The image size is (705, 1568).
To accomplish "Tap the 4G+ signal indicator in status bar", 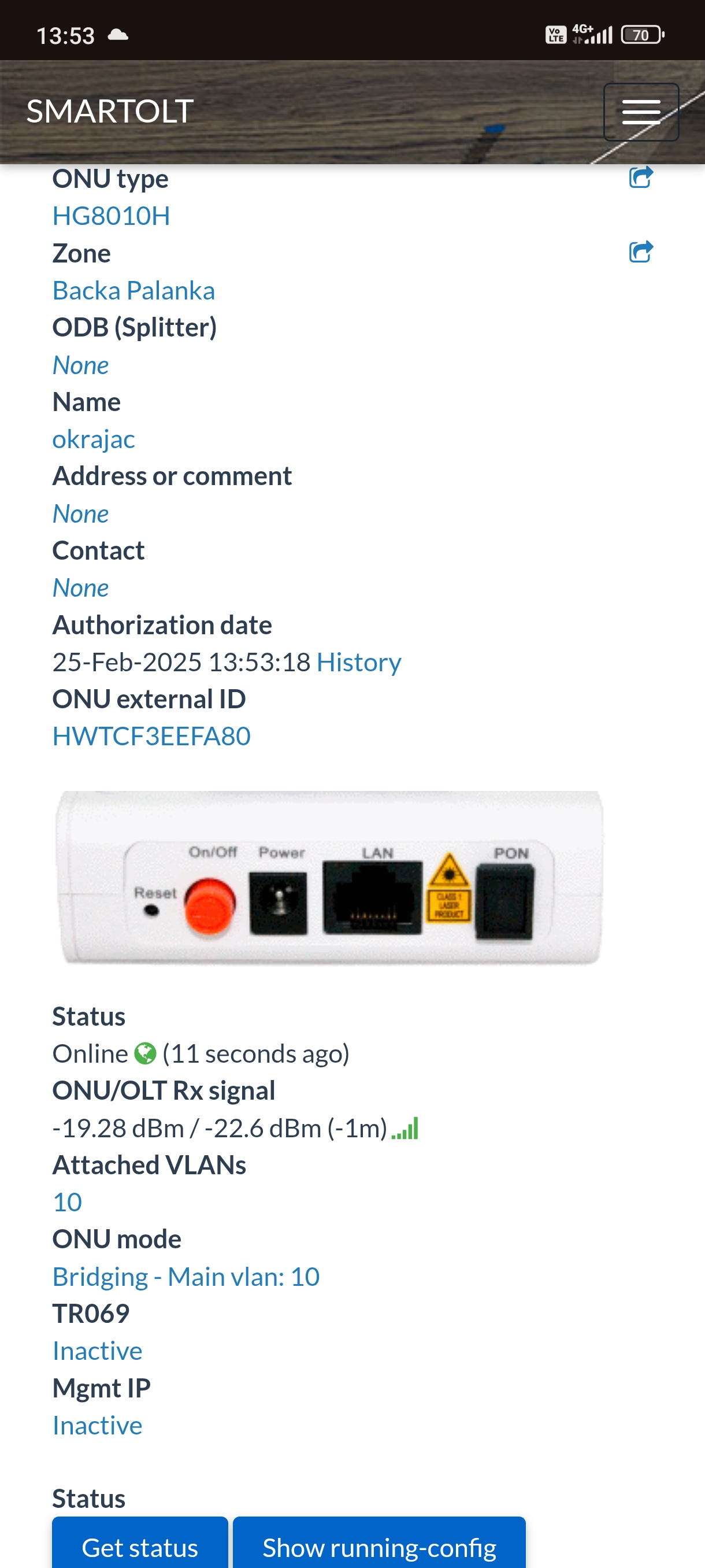I will (x=592, y=34).
